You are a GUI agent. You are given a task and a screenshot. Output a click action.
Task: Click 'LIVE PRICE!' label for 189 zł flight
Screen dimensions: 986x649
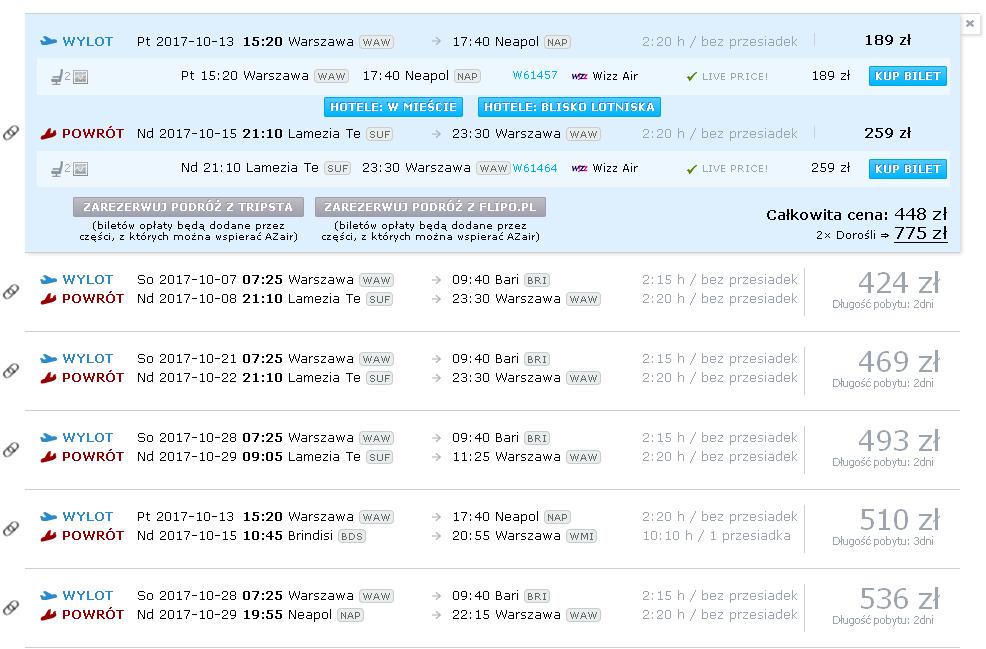(x=734, y=77)
